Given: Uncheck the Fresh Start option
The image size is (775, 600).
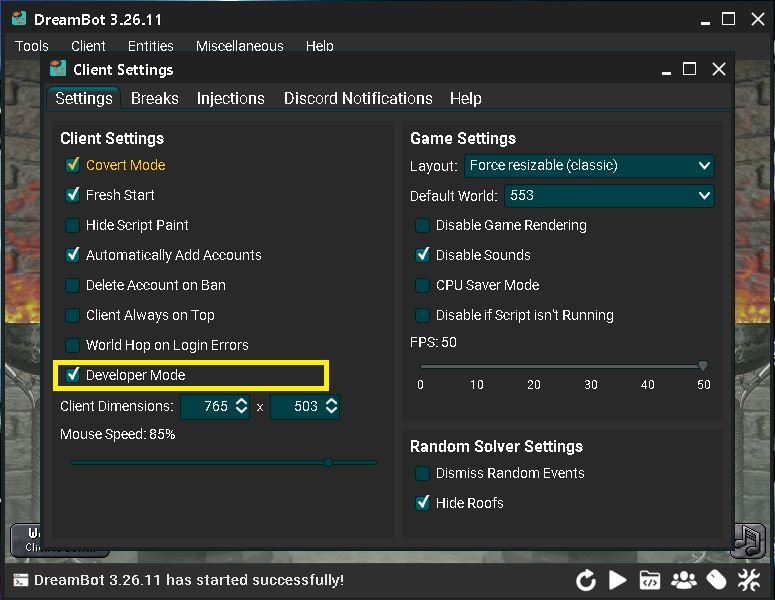Looking at the screenshot, I should pyautogui.click(x=73, y=195).
